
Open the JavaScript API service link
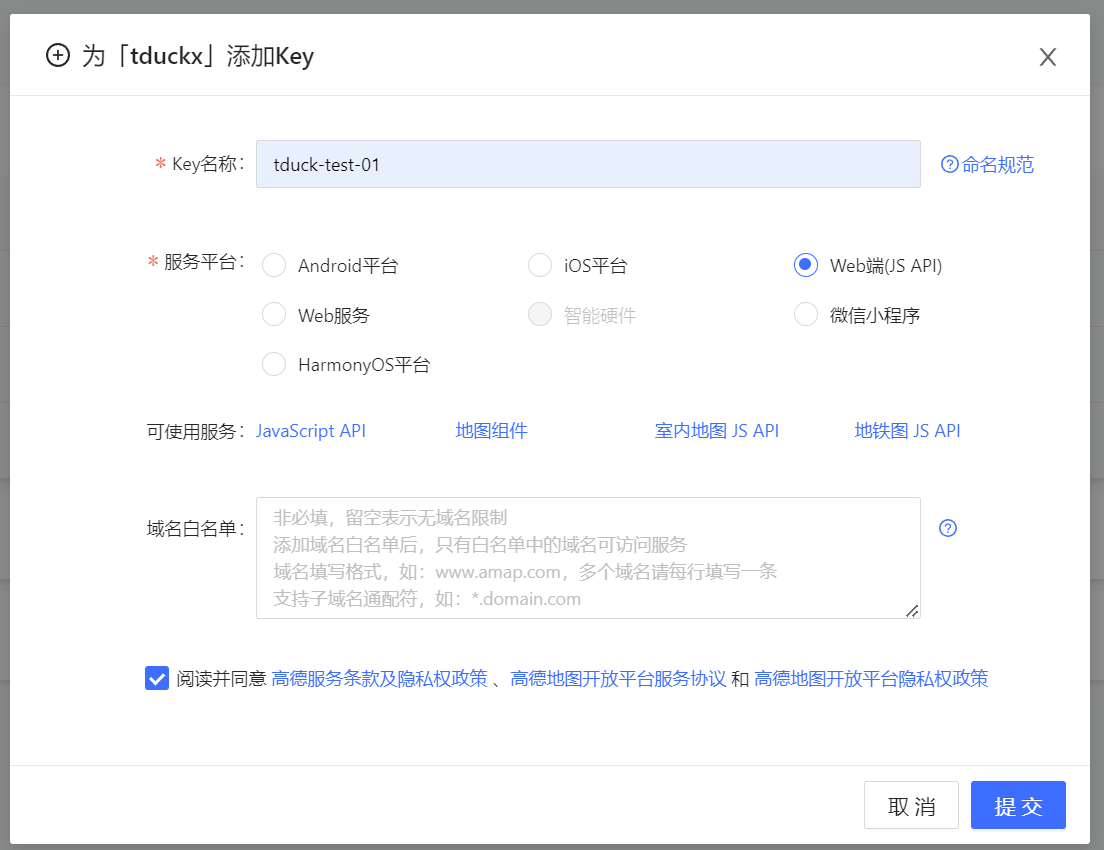[x=310, y=431]
